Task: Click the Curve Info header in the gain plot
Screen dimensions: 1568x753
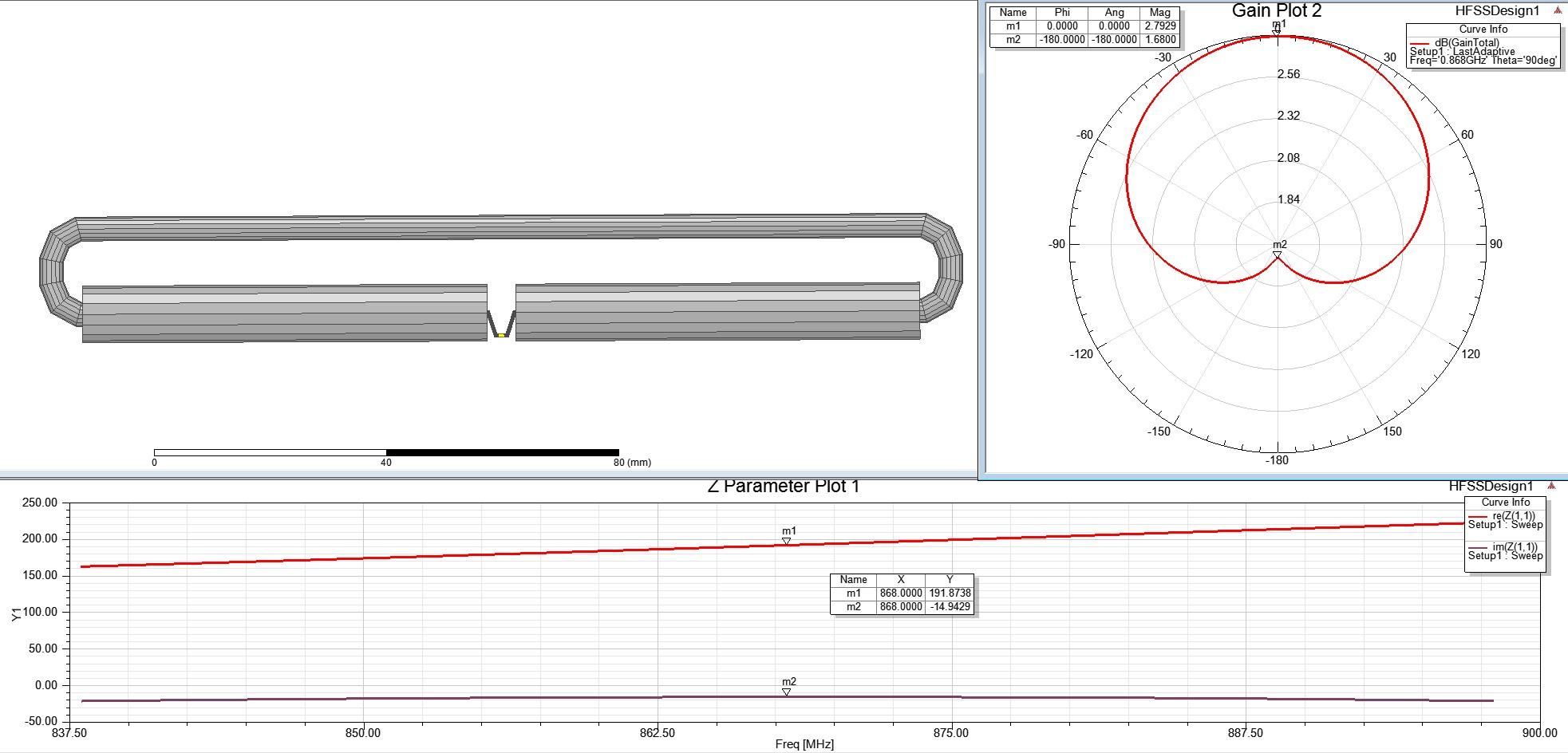Action: click(1483, 30)
